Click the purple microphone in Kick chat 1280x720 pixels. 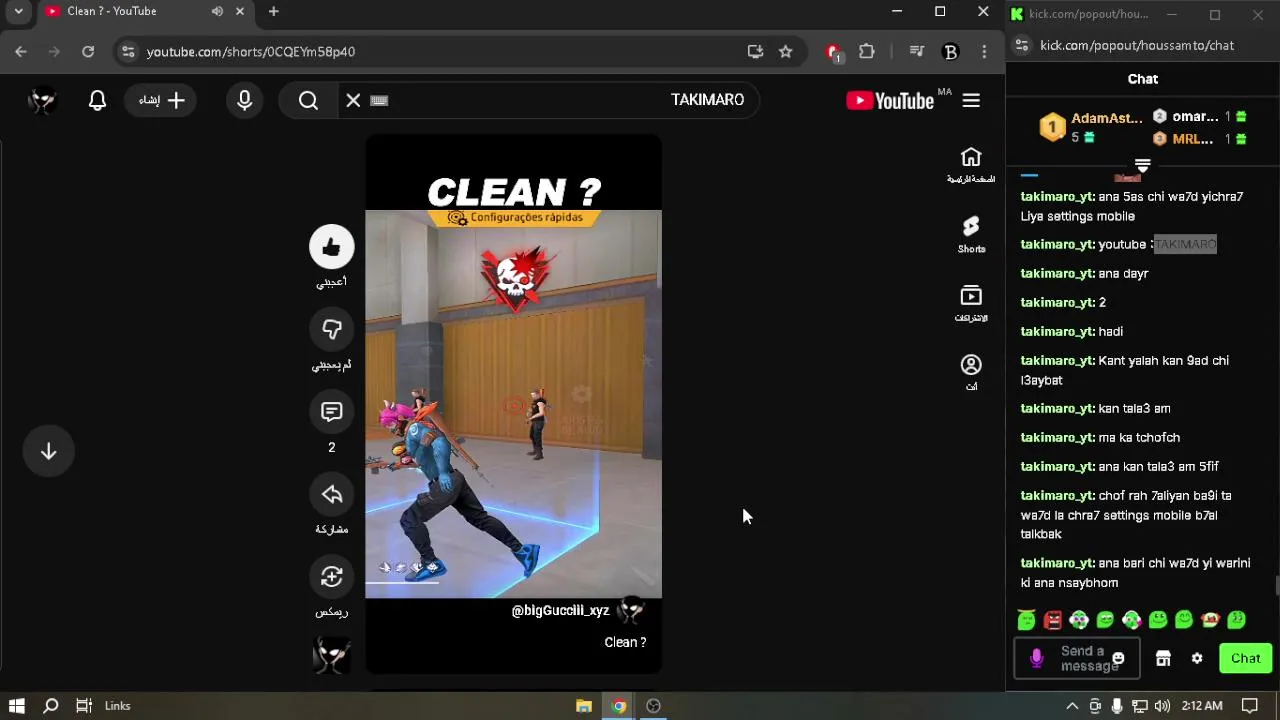[1037, 658]
